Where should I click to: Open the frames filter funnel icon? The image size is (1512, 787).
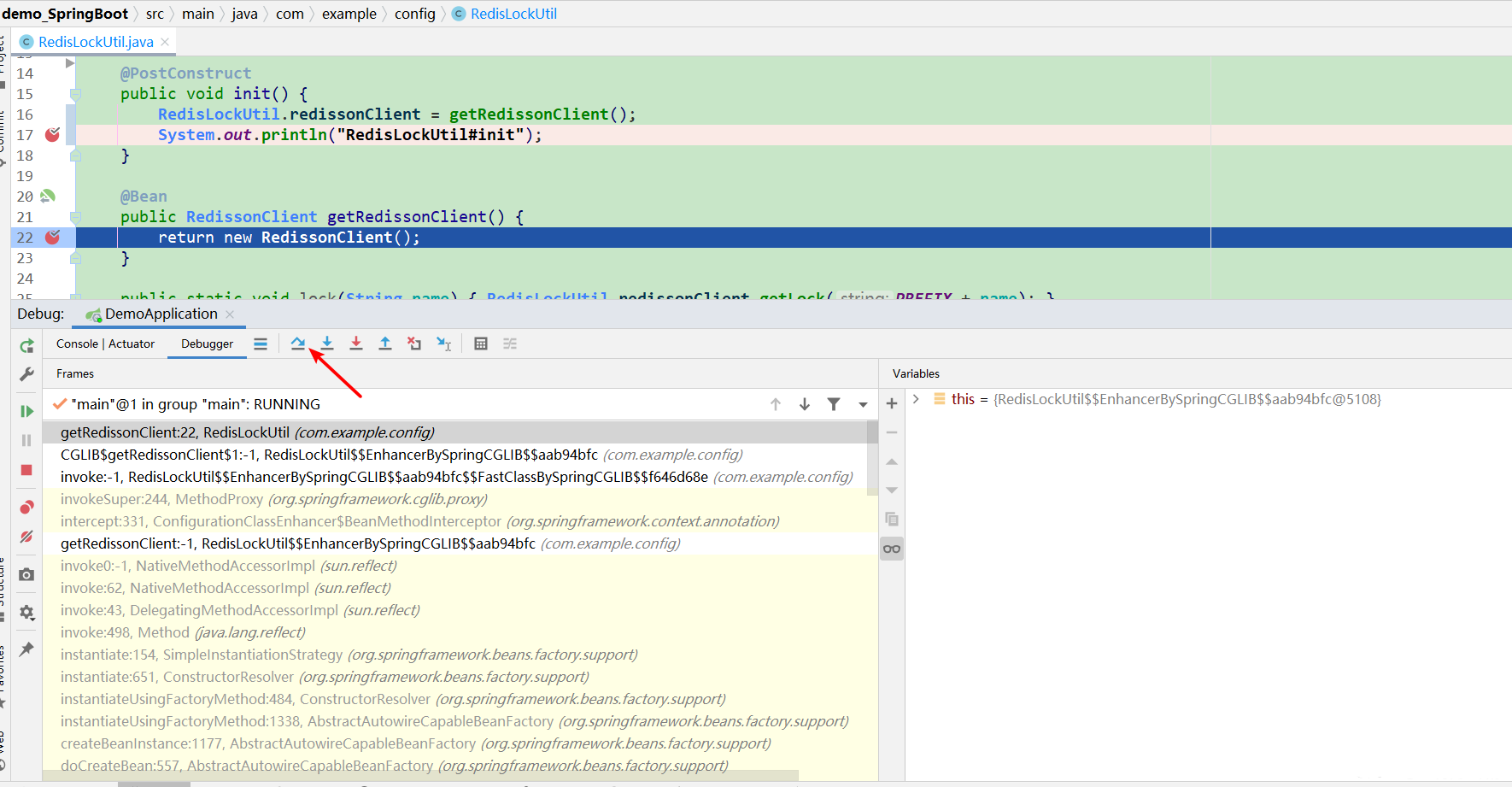(x=834, y=404)
